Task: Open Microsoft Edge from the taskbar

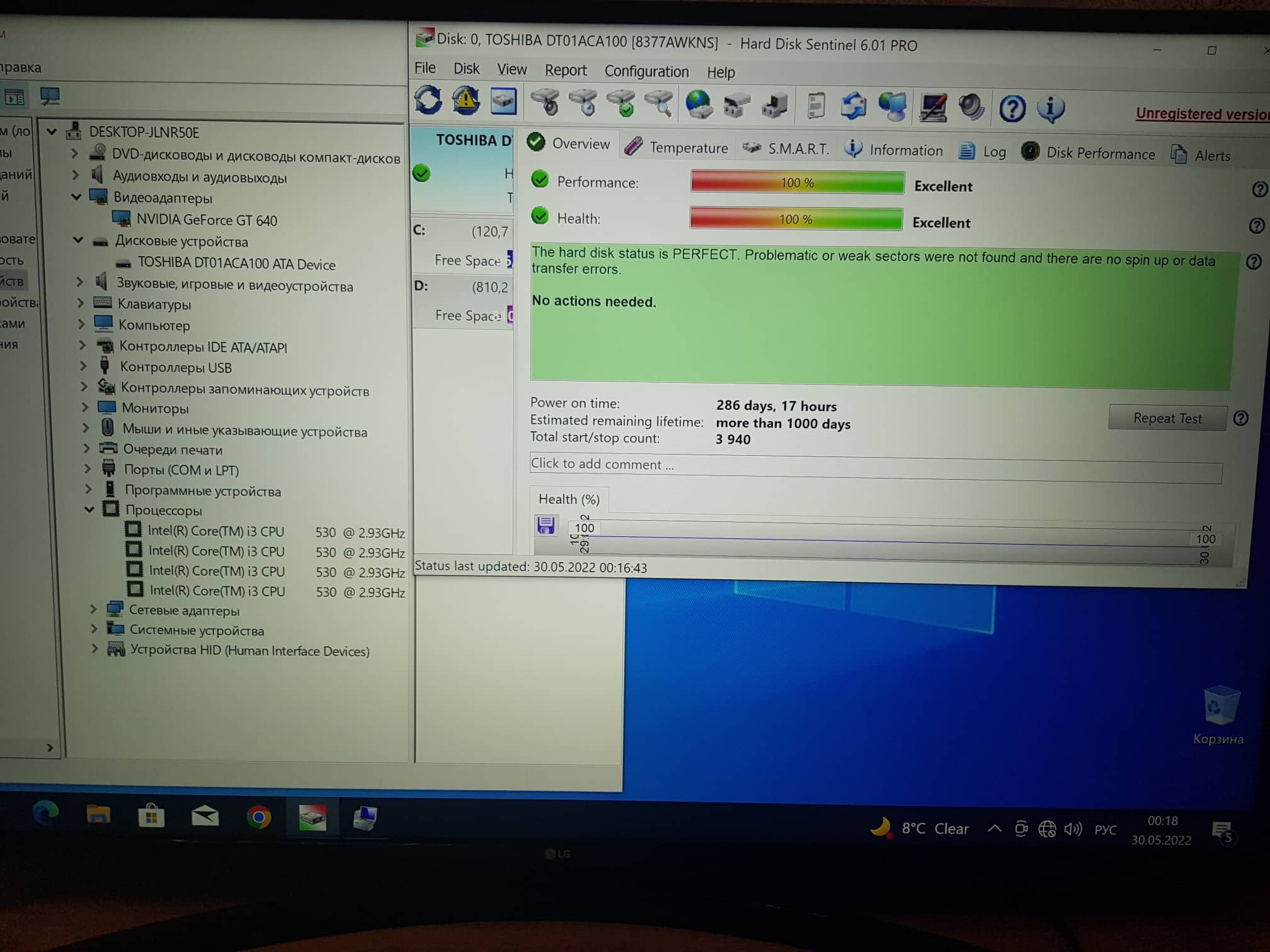Action: click(45, 814)
